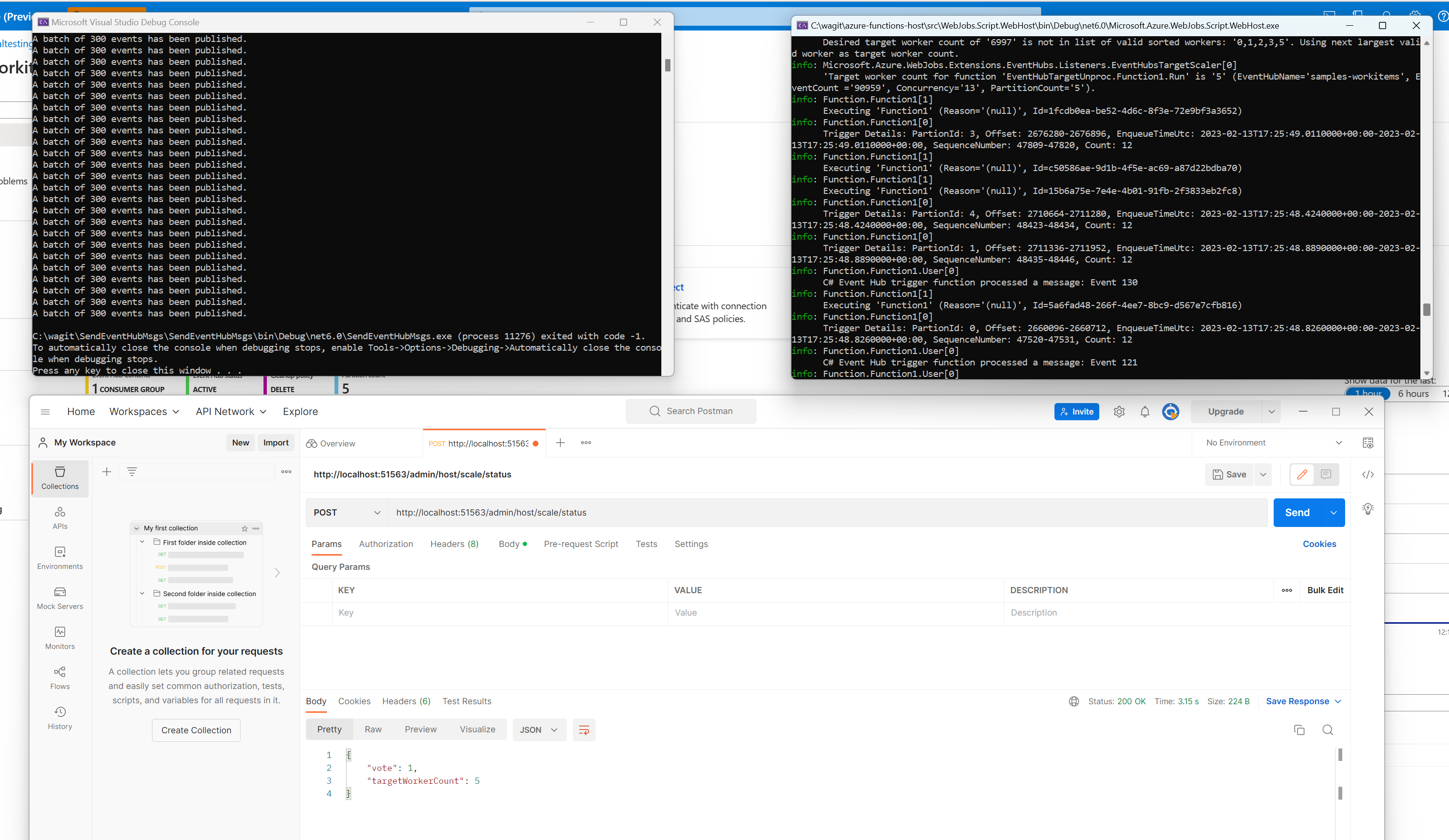Open code snippet panel icon
This screenshot has height=840, width=1449.
1368,475
